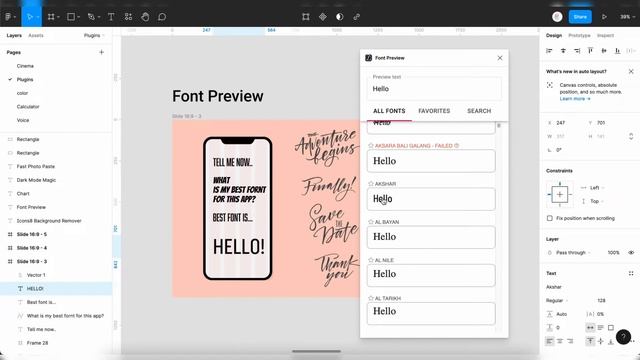Close the auto layout notice
The width and height of the screenshot is (640, 360).
pyautogui.click(x=631, y=71)
